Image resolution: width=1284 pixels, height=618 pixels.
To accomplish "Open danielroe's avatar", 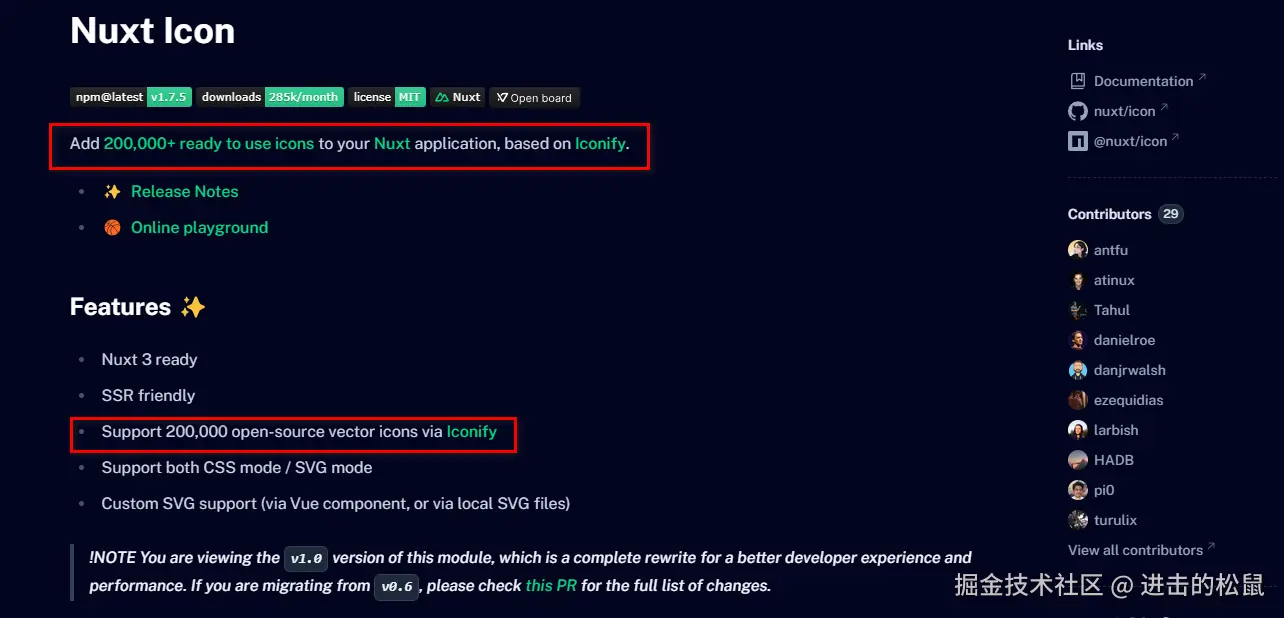I will click(x=1077, y=340).
